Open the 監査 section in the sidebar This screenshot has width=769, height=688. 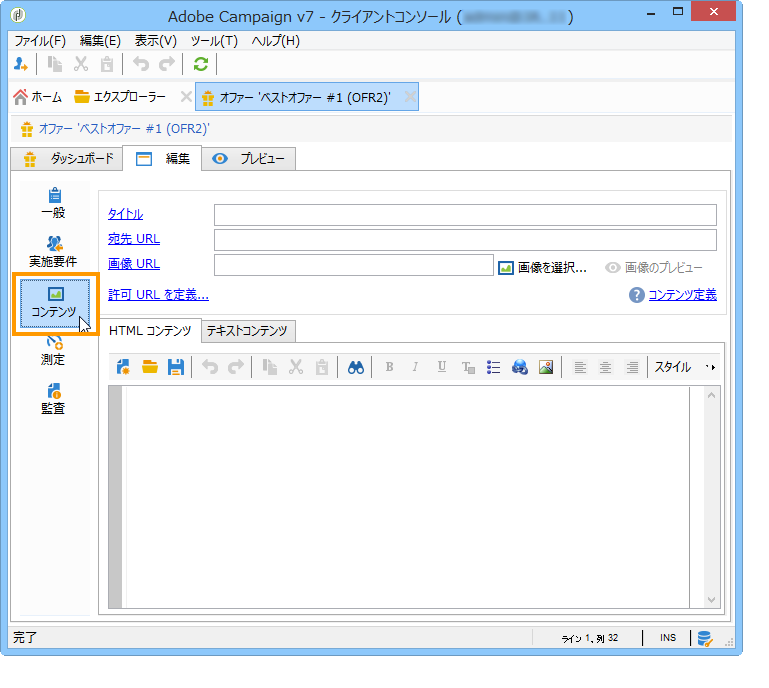click(x=53, y=399)
